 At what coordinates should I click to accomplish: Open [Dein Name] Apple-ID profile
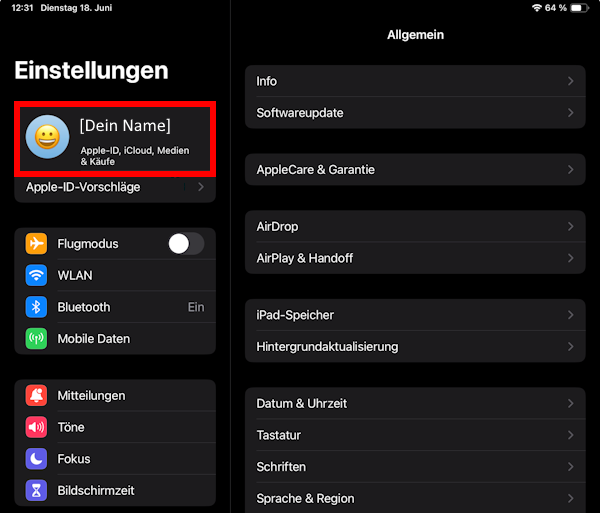tap(115, 139)
